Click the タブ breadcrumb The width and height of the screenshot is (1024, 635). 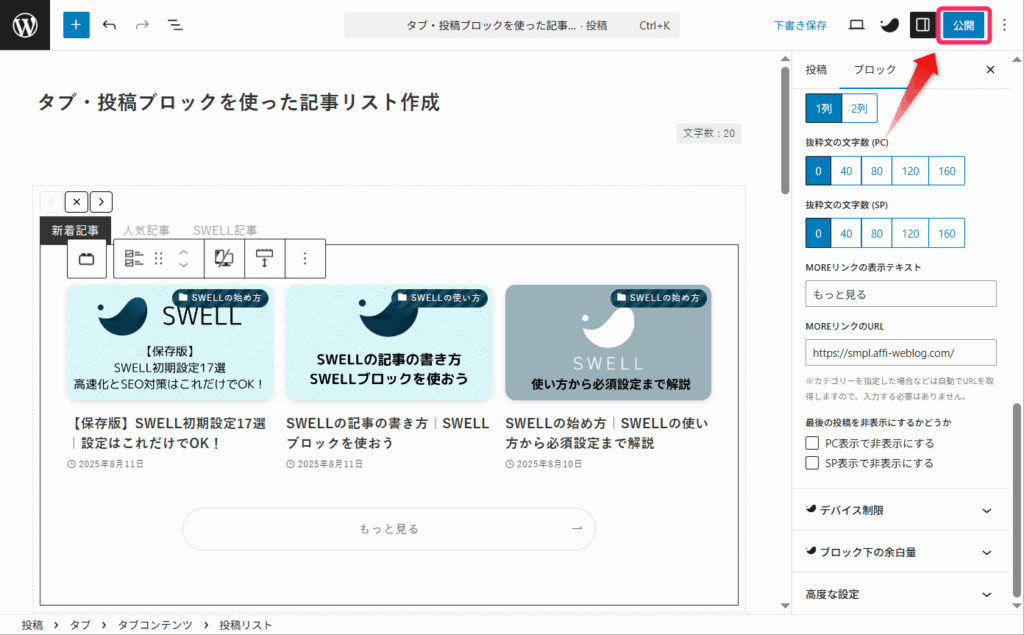[80, 625]
